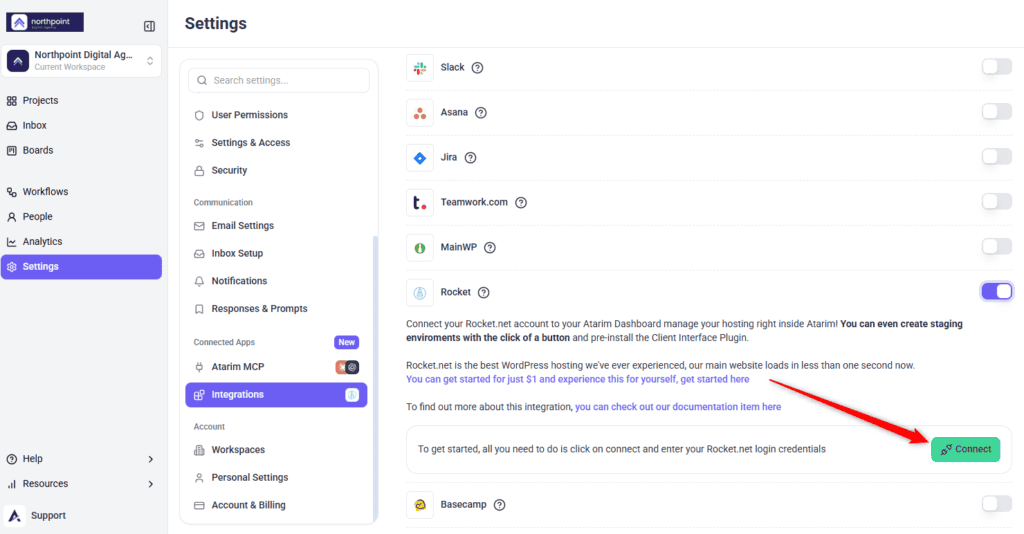The image size is (1024, 534).
Task: Click the Basecamp logo icon
Action: (420, 505)
